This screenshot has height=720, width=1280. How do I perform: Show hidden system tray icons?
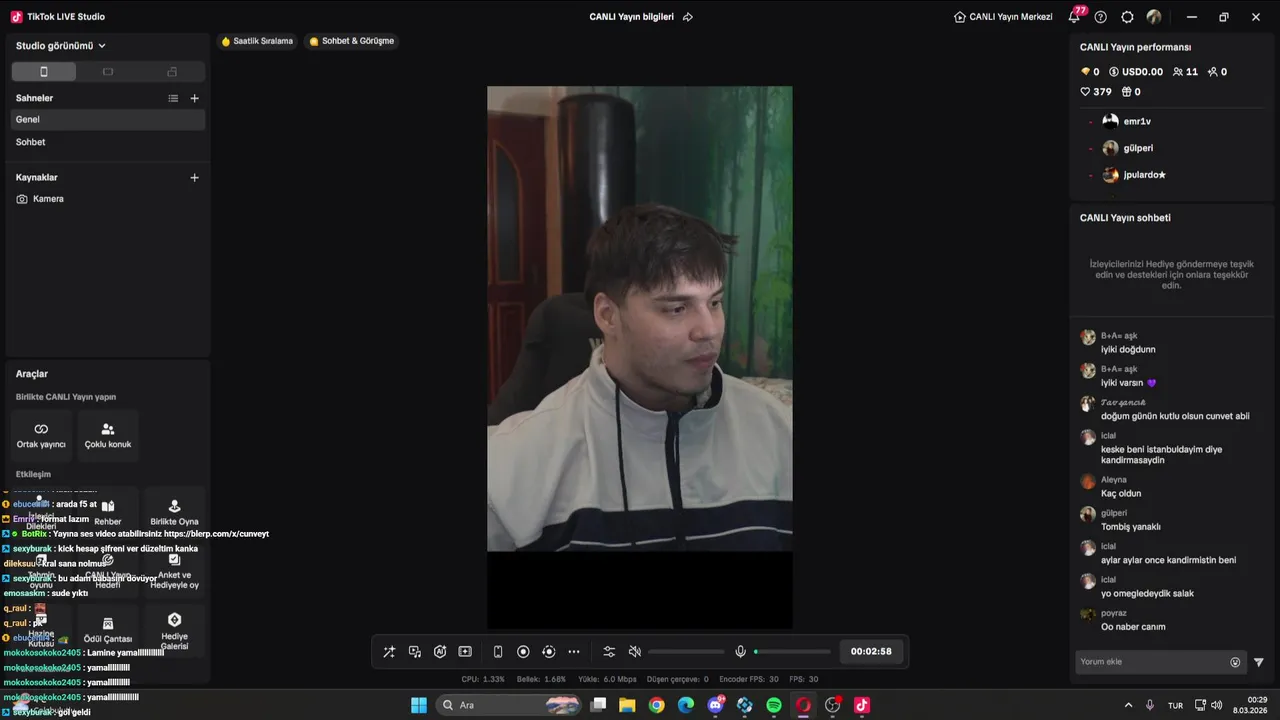point(1128,705)
